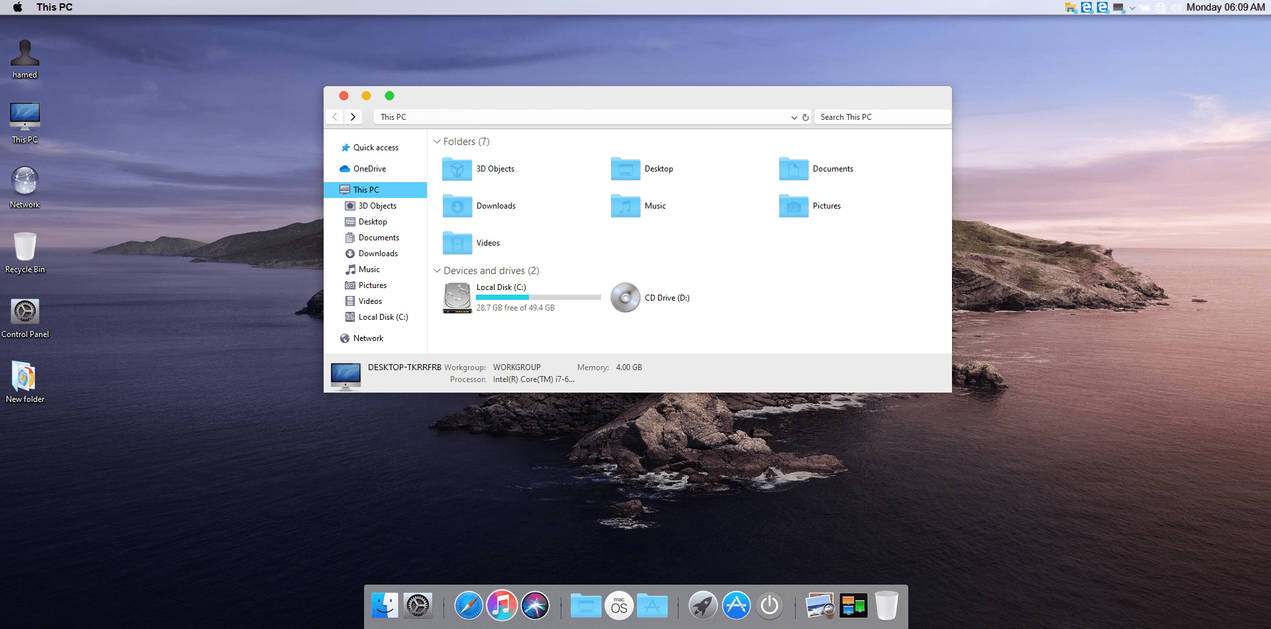Open the Trash at the dock's end
Image resolution: width=1271 pixels, height=629 pixels.
[885, 605]
